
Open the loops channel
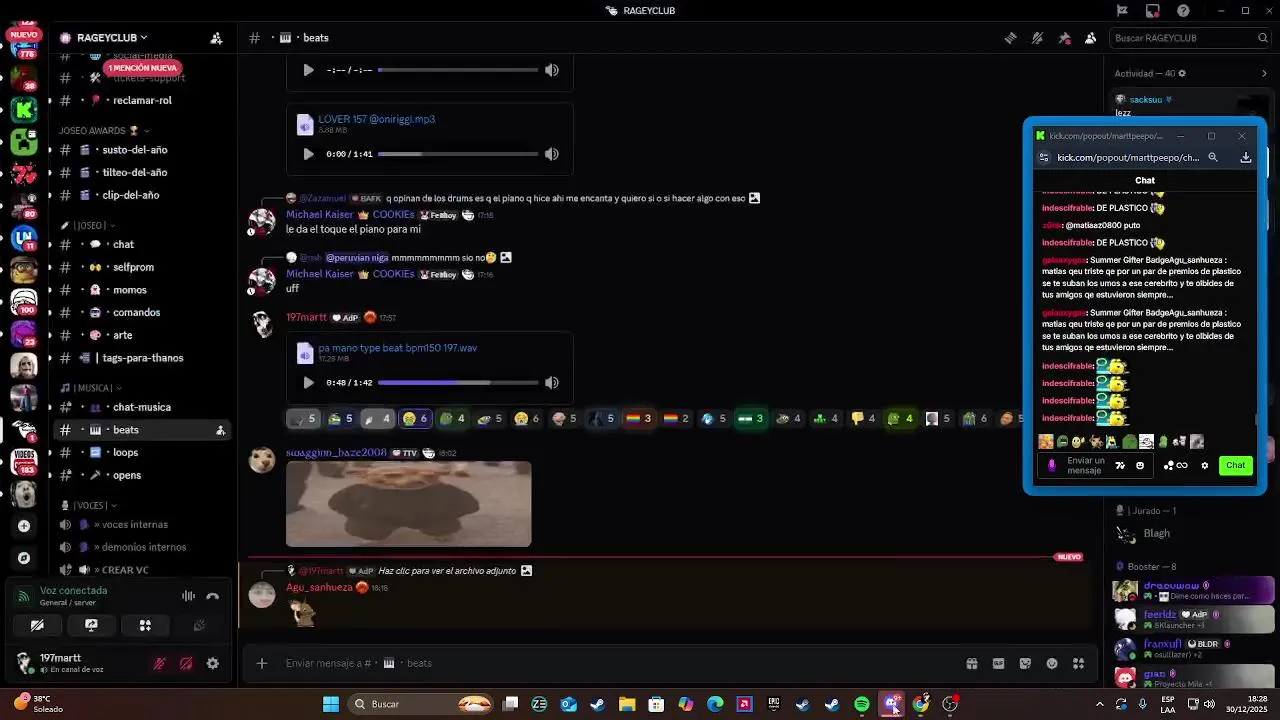(x=141, y=452)
